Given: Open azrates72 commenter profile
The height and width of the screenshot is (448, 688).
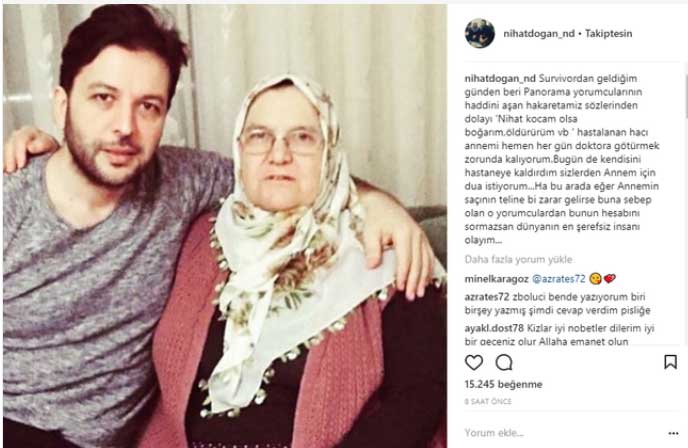Looking at the screenshot, I should [x=487, y=297].
